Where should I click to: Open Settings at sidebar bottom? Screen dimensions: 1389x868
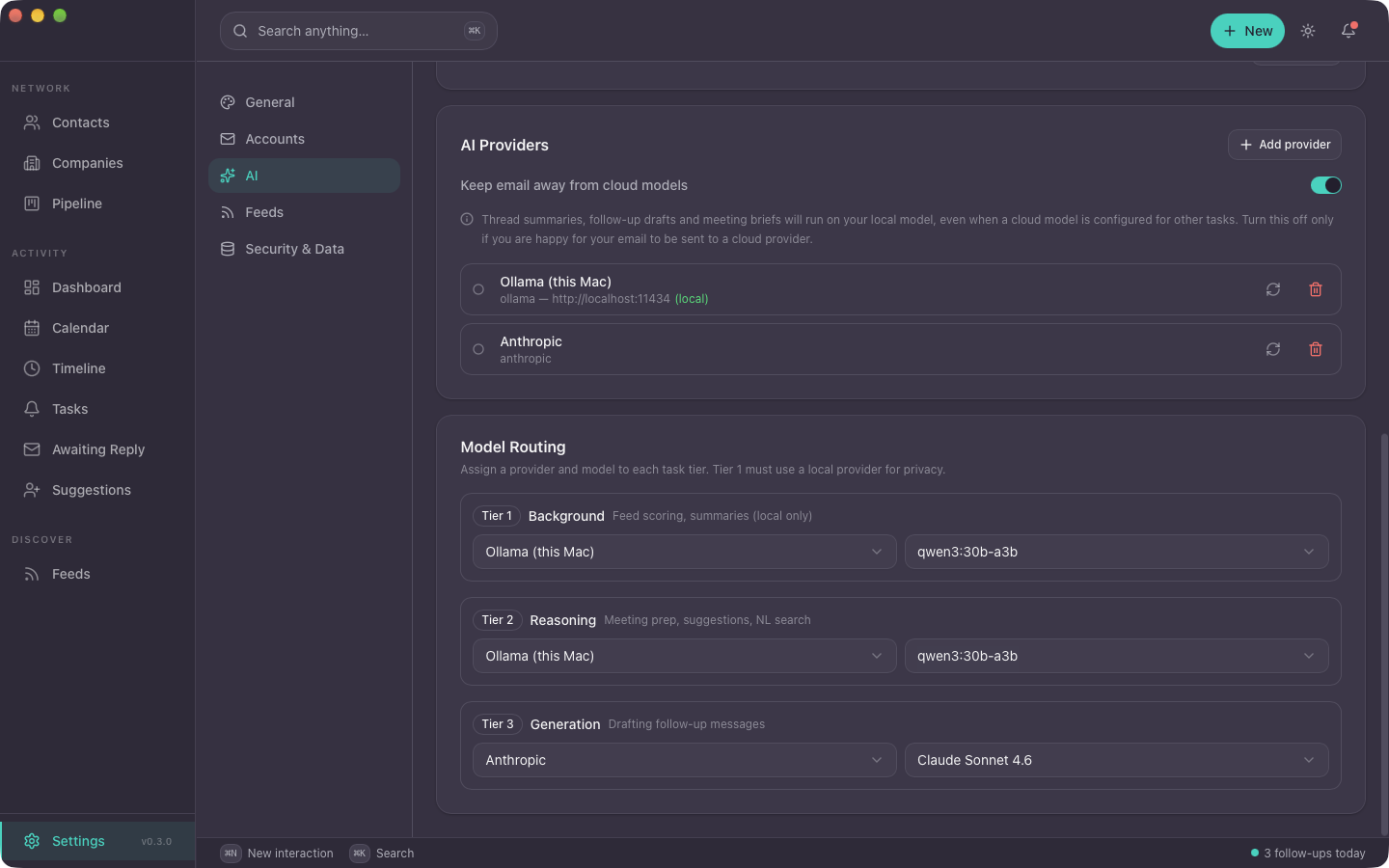[x=97, y=841]
